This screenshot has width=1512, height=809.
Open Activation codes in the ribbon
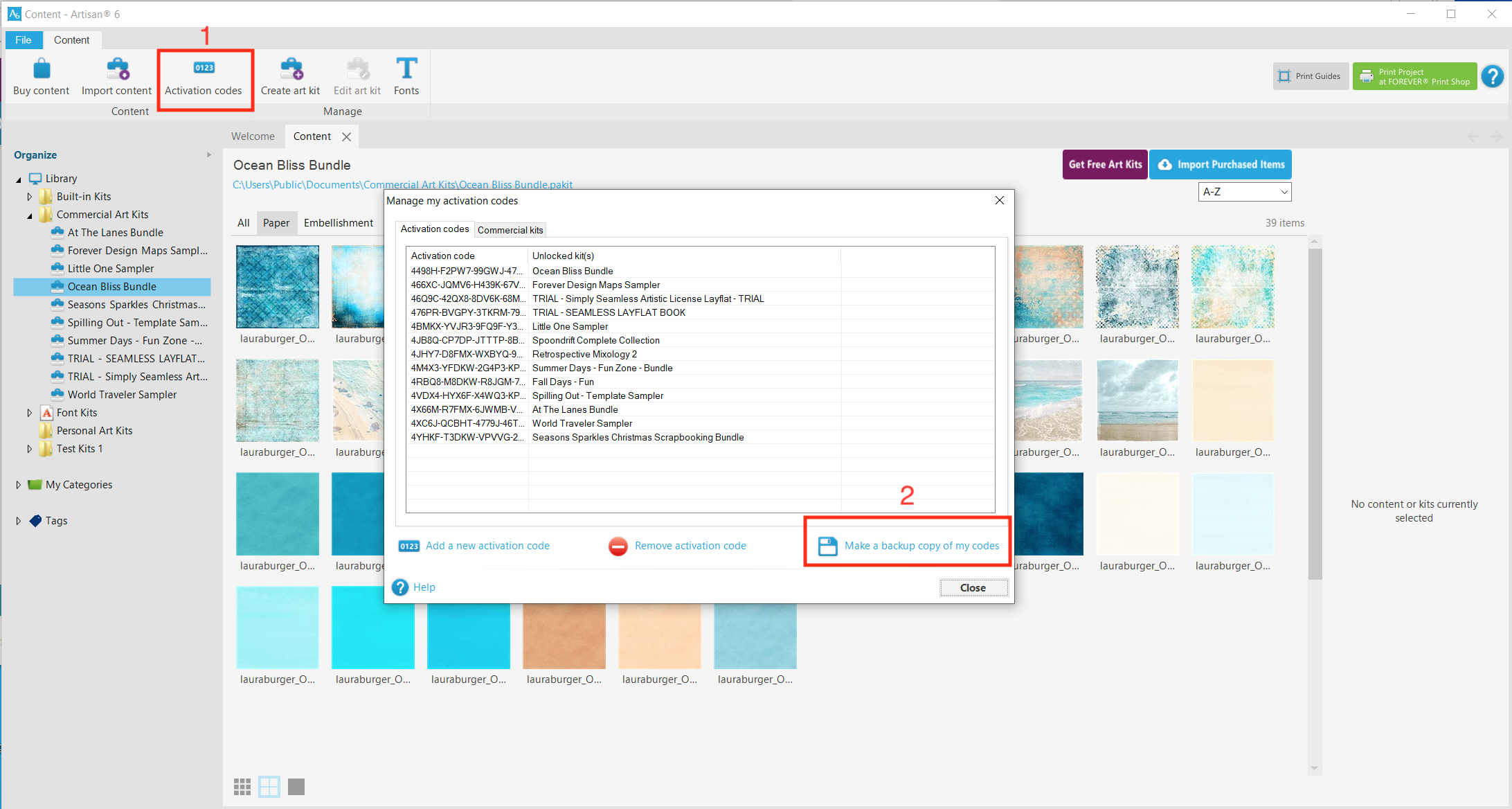[x=204, y=78]
